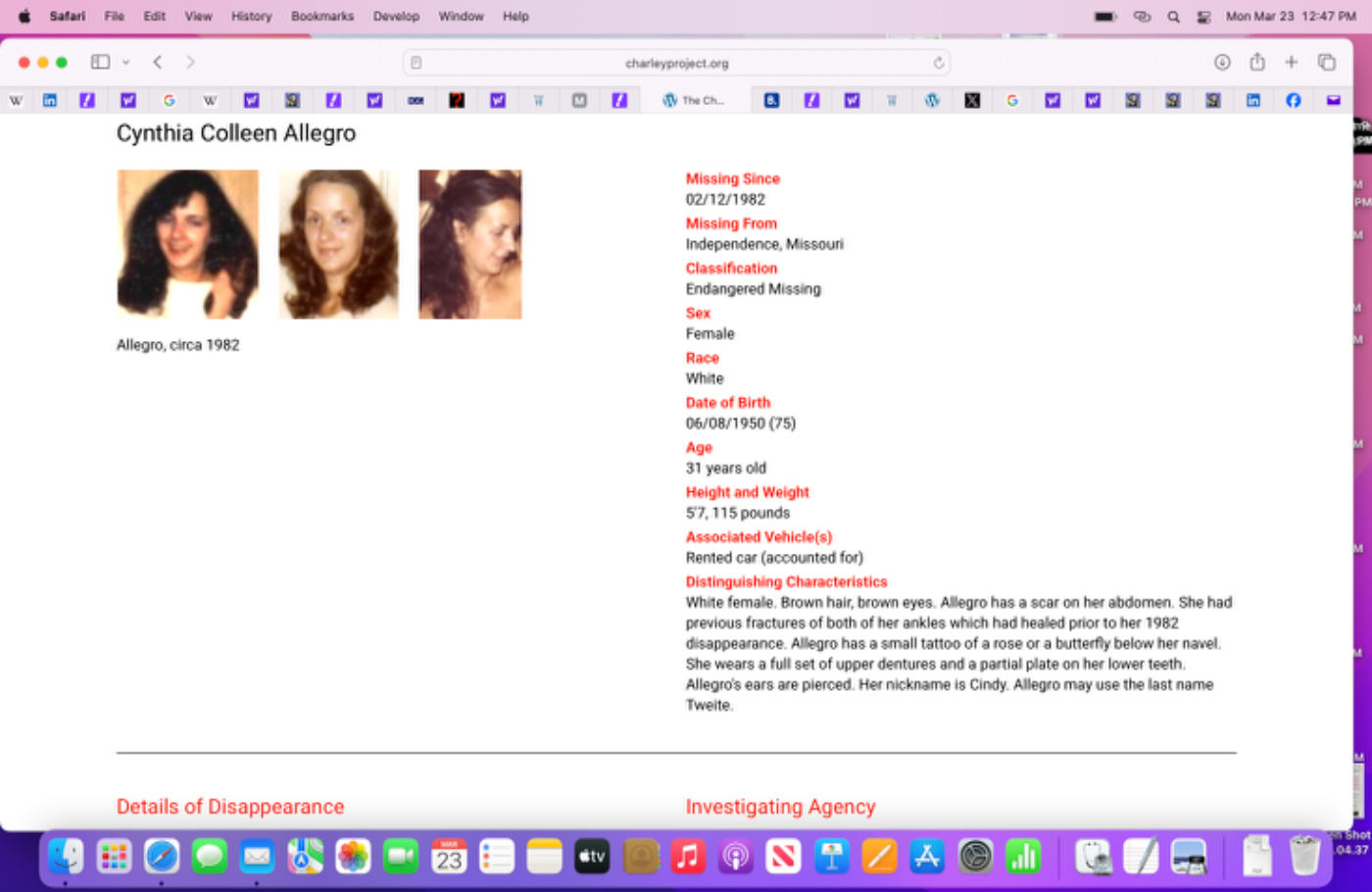Screen dimensions: 1372x892
Task: Open the Safari downloads icon
Action: [1221, 62]
